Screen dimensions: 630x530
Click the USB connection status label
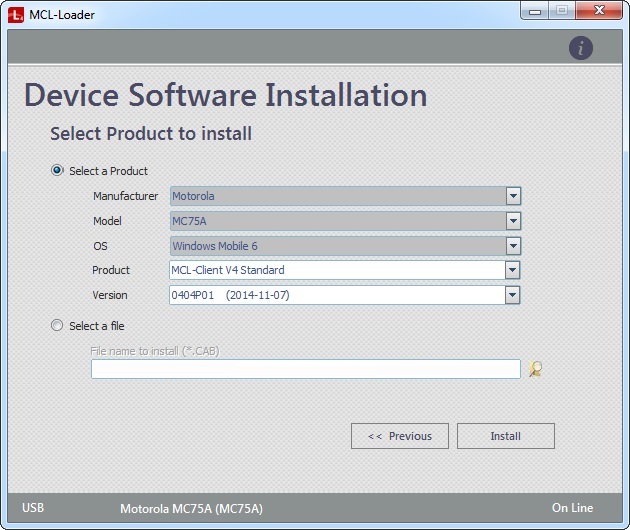pos(33,508)
